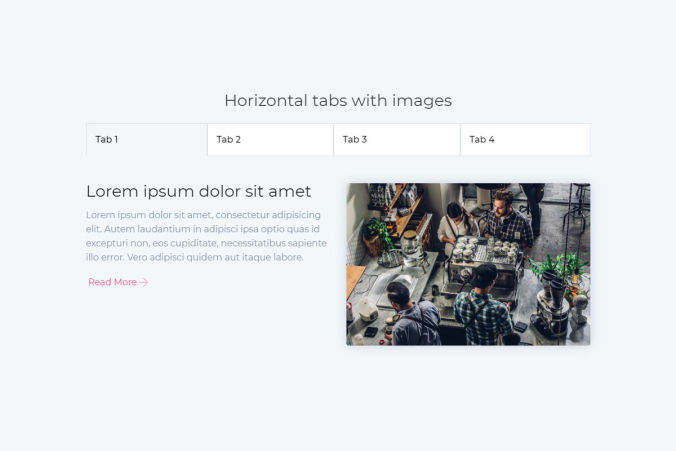
Task: Click the arrow icon beside Read More
Action: click(x=144, y=282)
